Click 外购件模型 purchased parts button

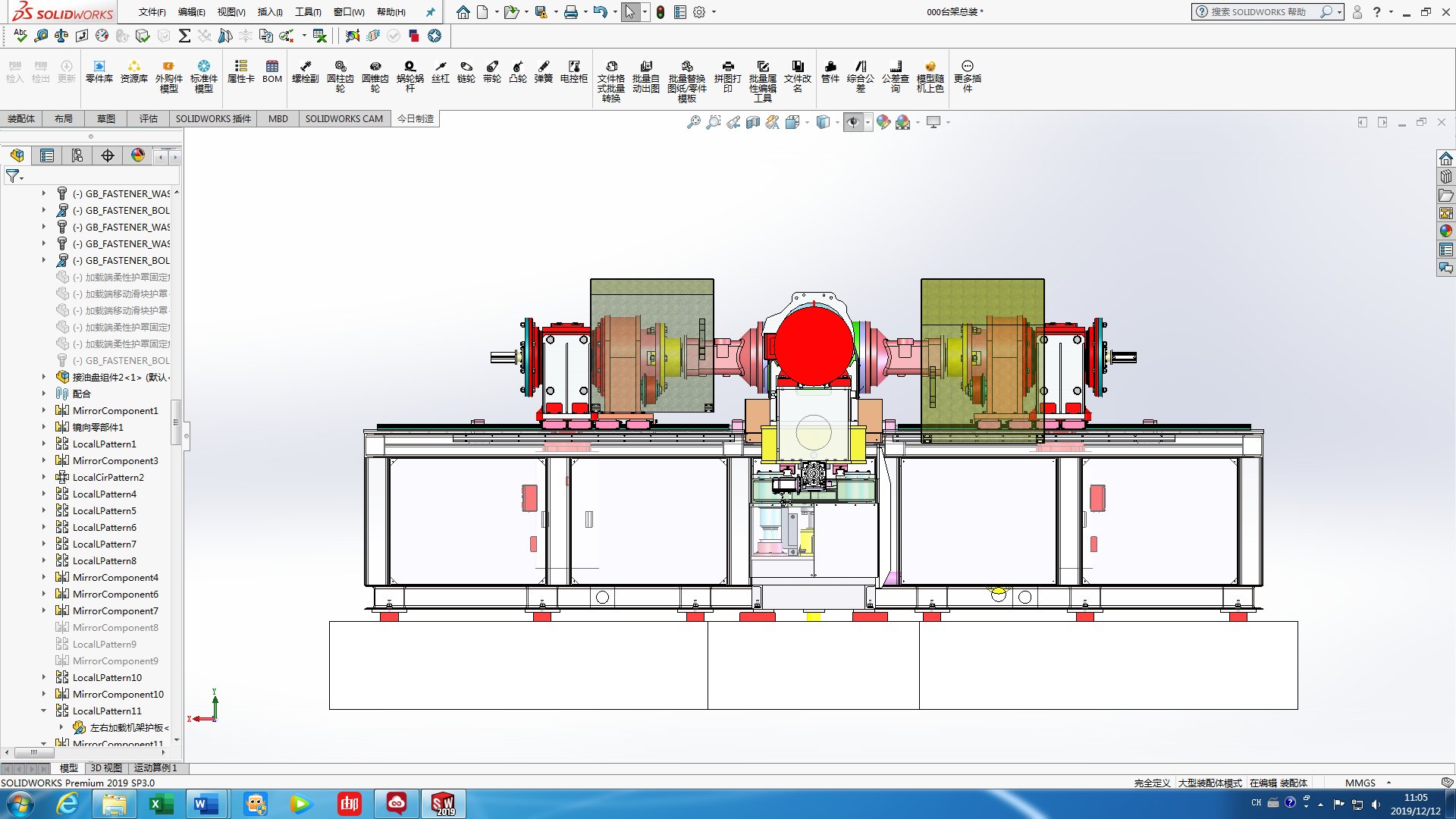coord(169,77)
